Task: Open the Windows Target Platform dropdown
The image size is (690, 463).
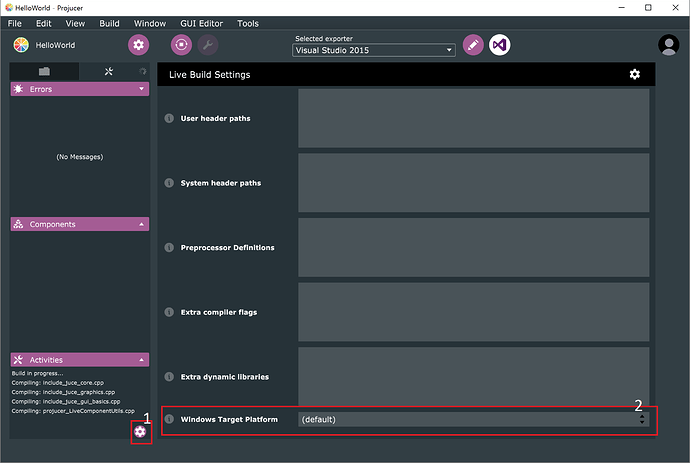Action: coord(473,419)
